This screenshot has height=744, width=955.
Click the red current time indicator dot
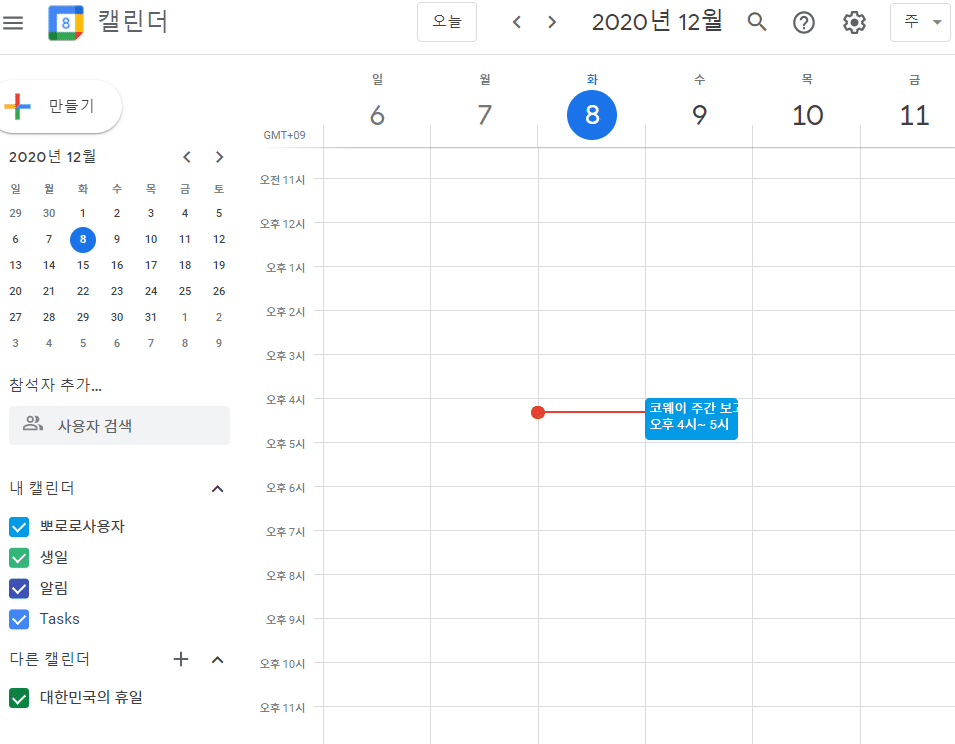[x=538, y=413]
